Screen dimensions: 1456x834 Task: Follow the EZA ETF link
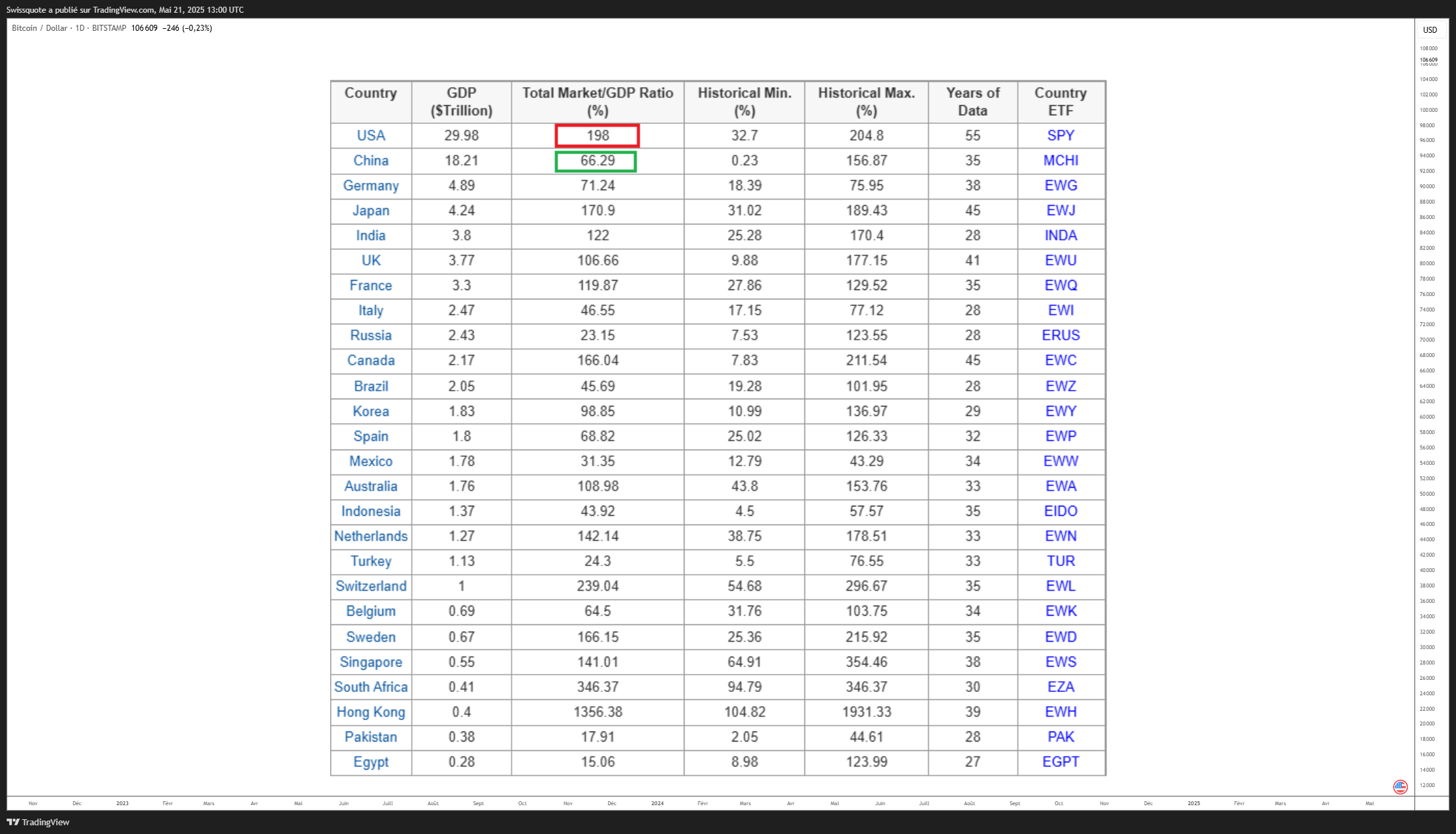click(1061, 687)
